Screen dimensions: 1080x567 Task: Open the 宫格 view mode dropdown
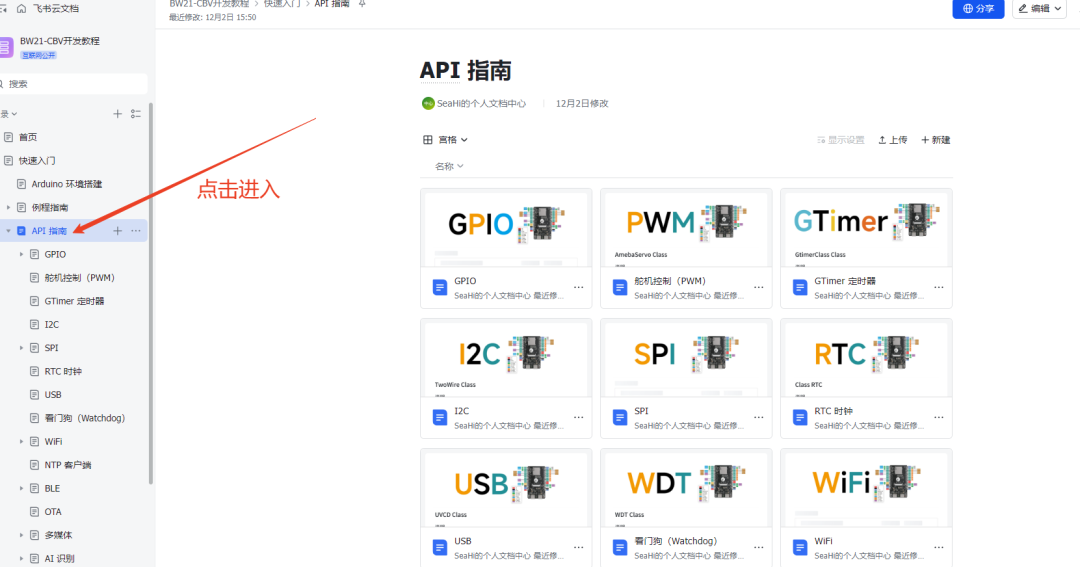pyautogui.click(x=446, y=140)
